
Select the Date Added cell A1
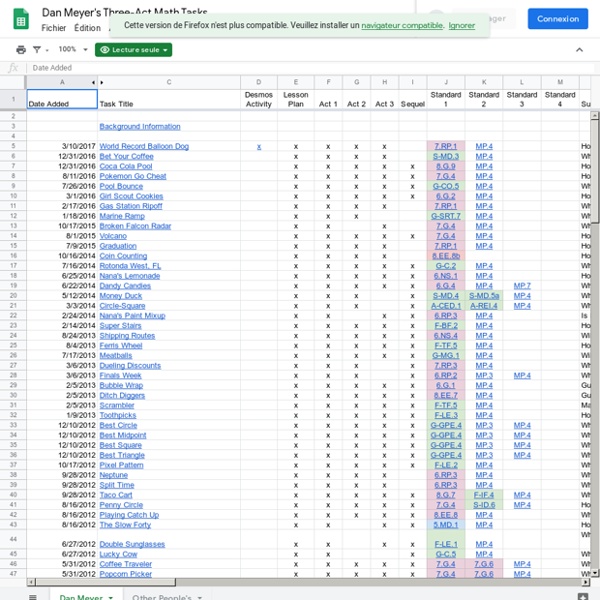point(62,99)
